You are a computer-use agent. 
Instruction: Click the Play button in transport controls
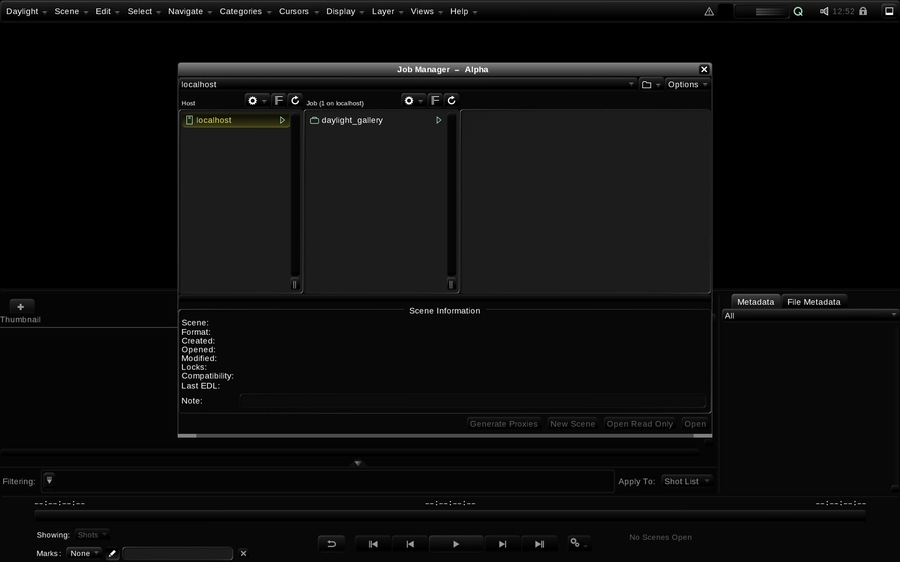click(x=456, y=544)
